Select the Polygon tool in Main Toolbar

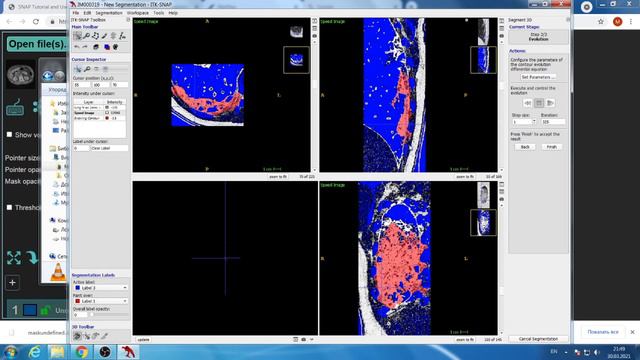[x=95, y=36]
